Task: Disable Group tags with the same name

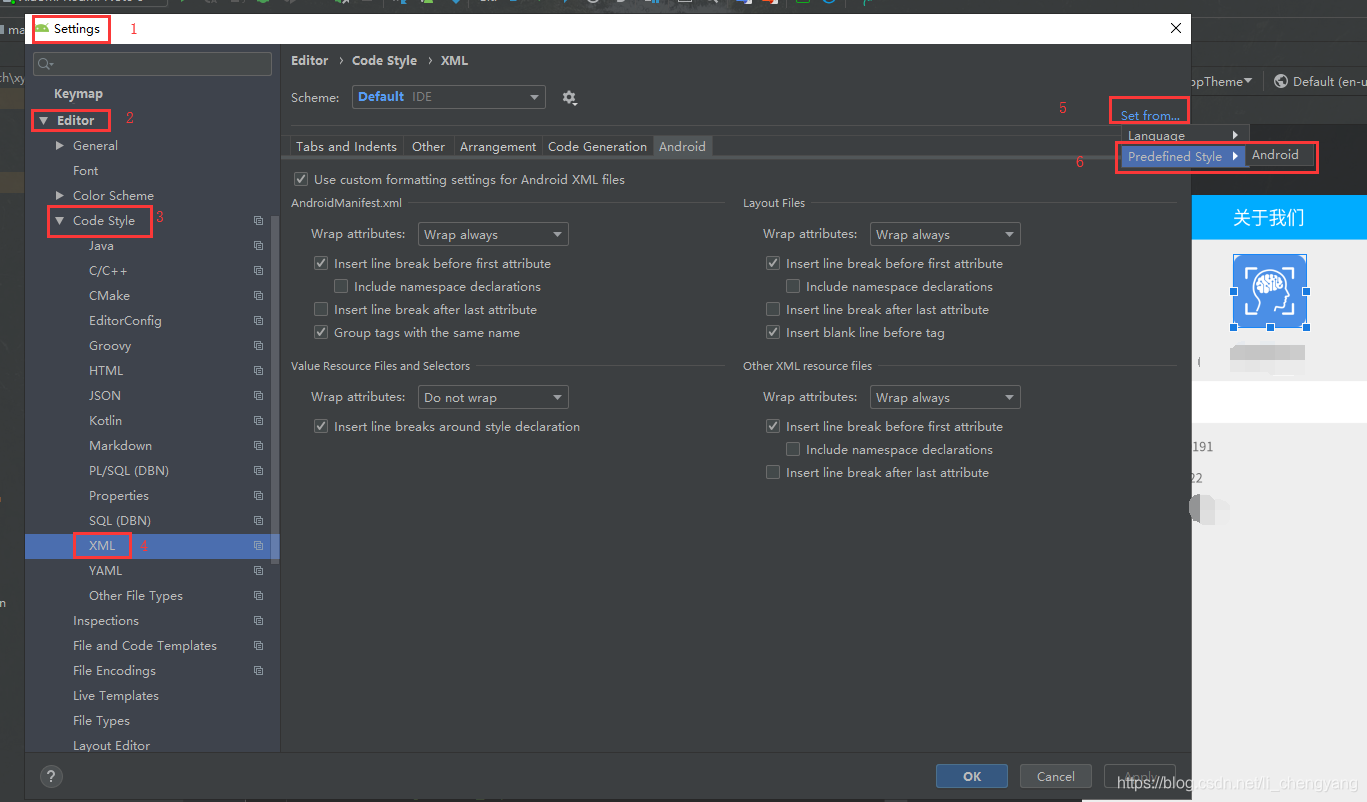Action: [x=321, y=332]
